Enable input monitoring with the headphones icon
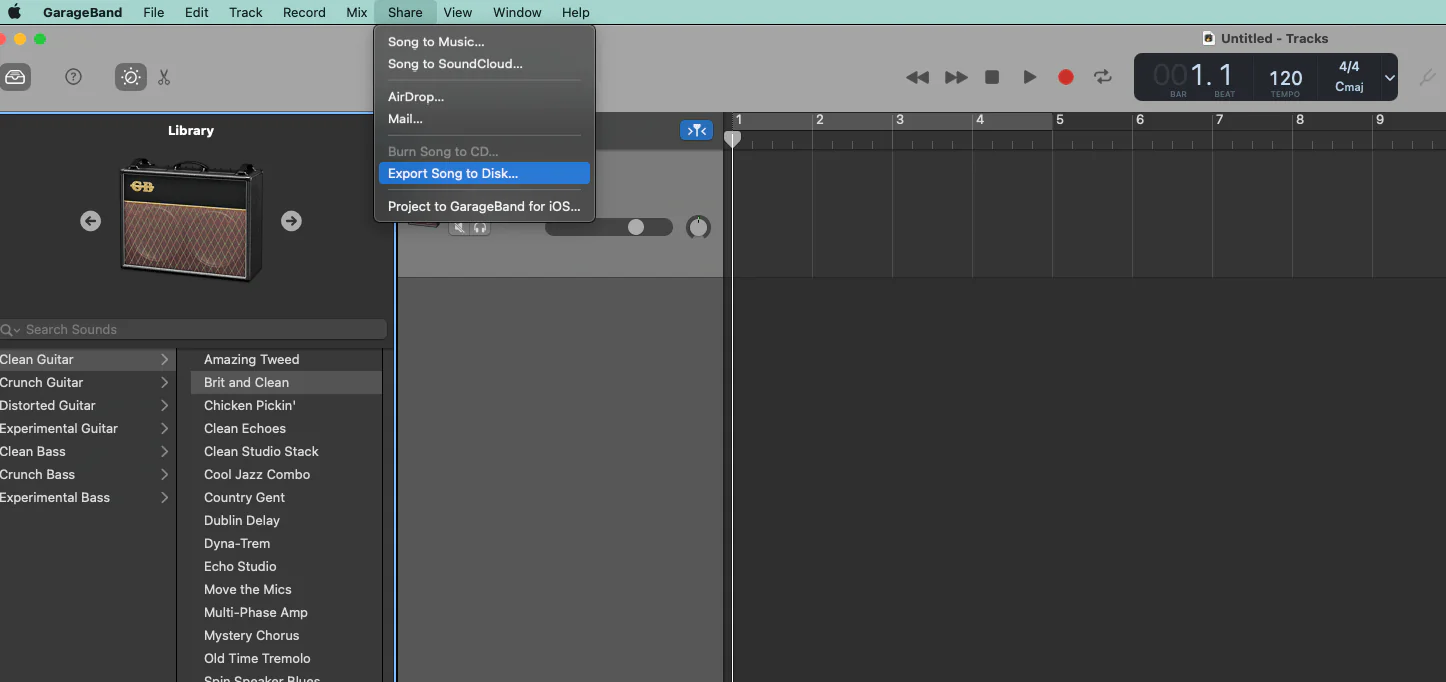The height and width of the screenshot is (682, 1446). click(x=478, y=228)
